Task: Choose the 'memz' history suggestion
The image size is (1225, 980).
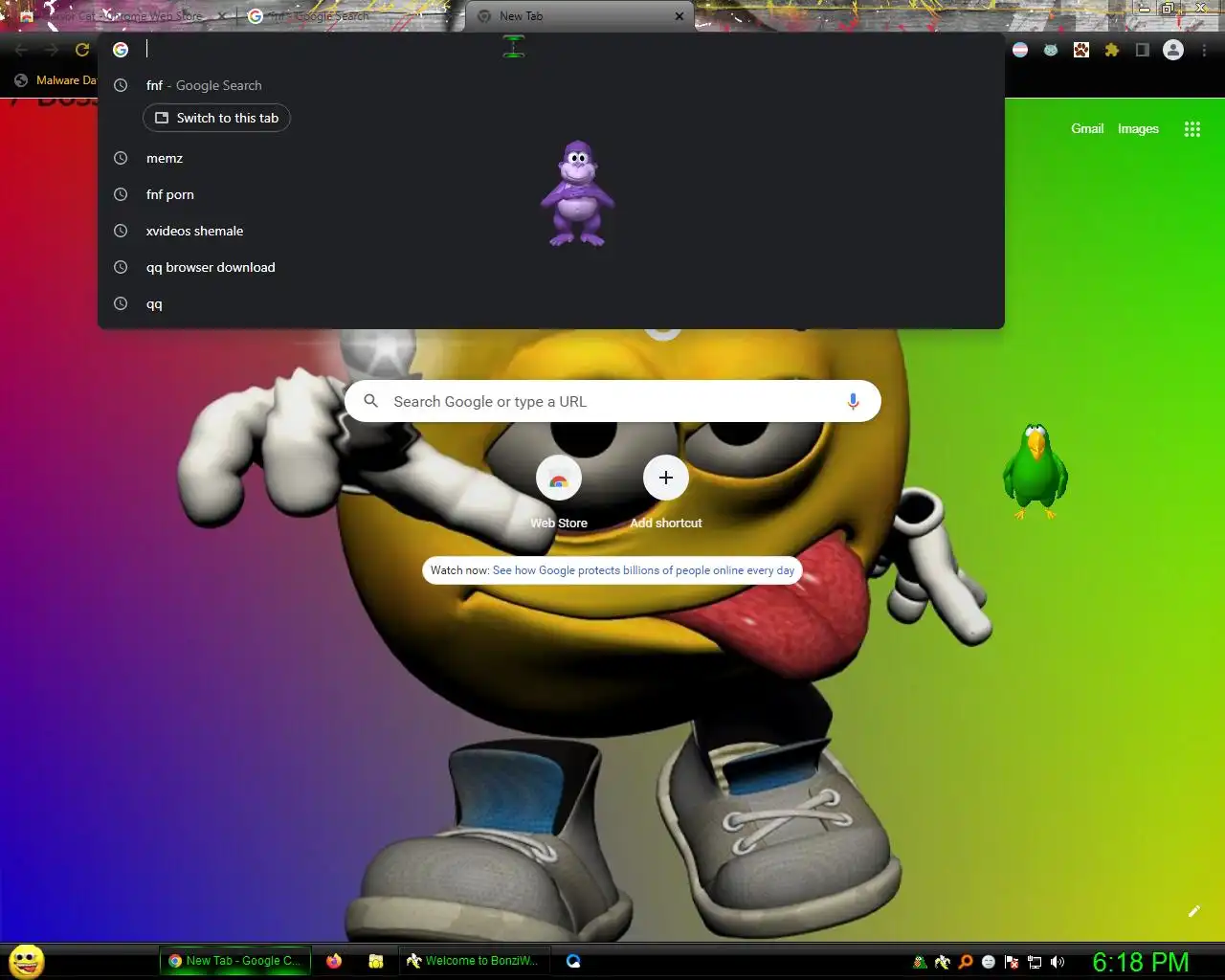Action: pos(551,158)
